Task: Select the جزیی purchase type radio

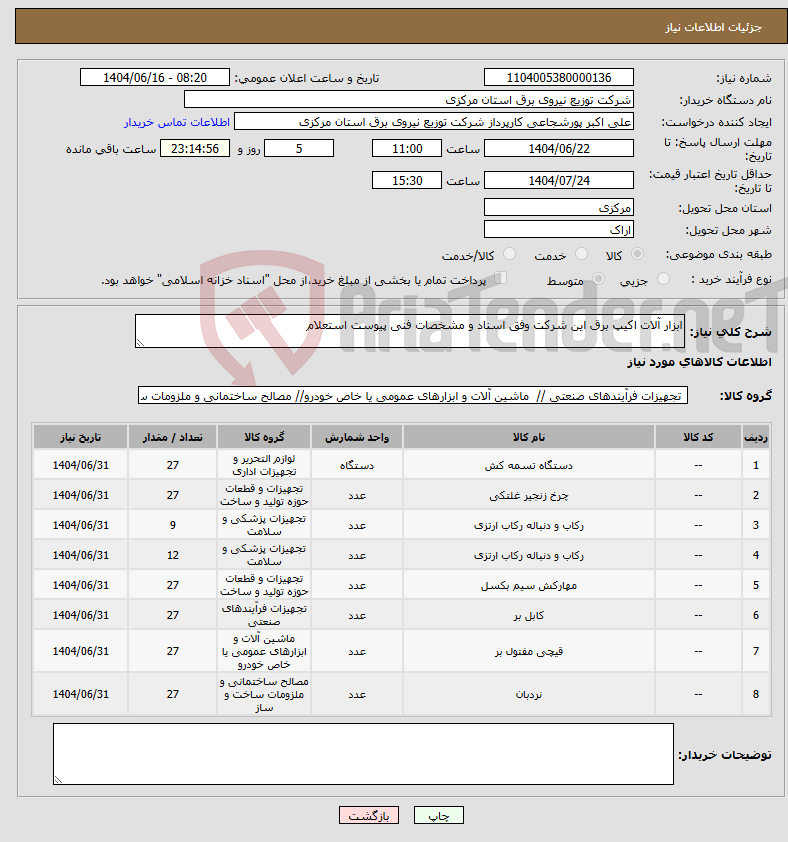Action: coord(663,279)
